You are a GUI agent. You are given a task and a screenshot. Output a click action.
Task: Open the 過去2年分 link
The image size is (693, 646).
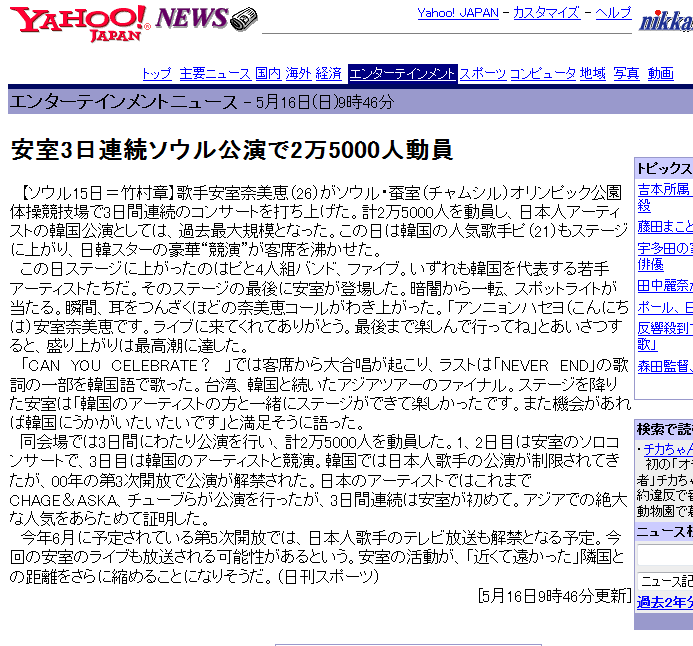[664, 602]
